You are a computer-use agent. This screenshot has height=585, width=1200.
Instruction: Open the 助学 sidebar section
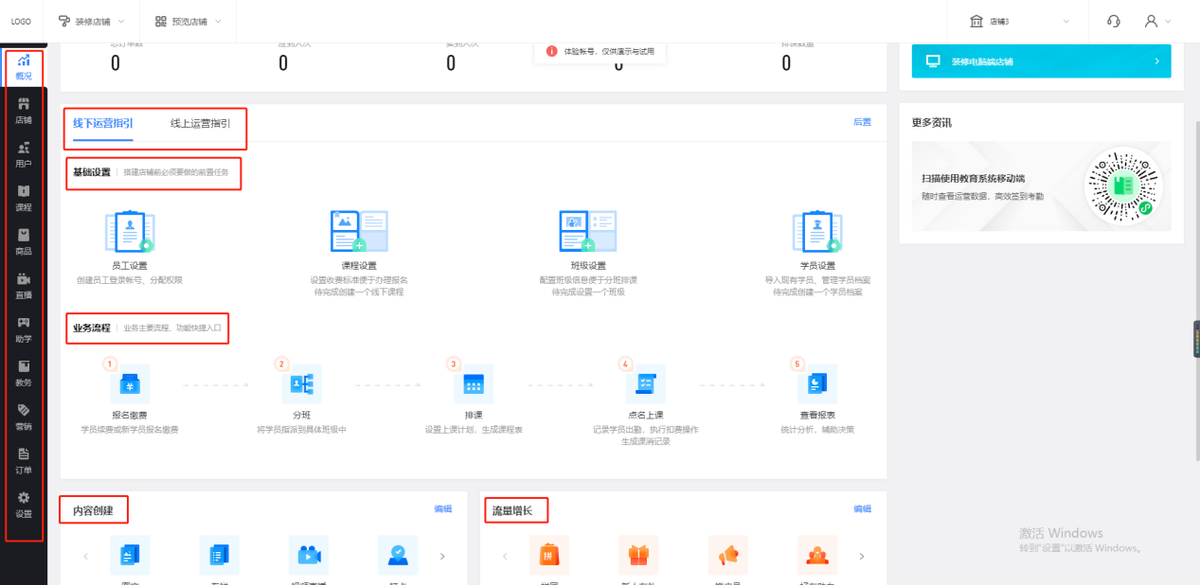[23, 330]
